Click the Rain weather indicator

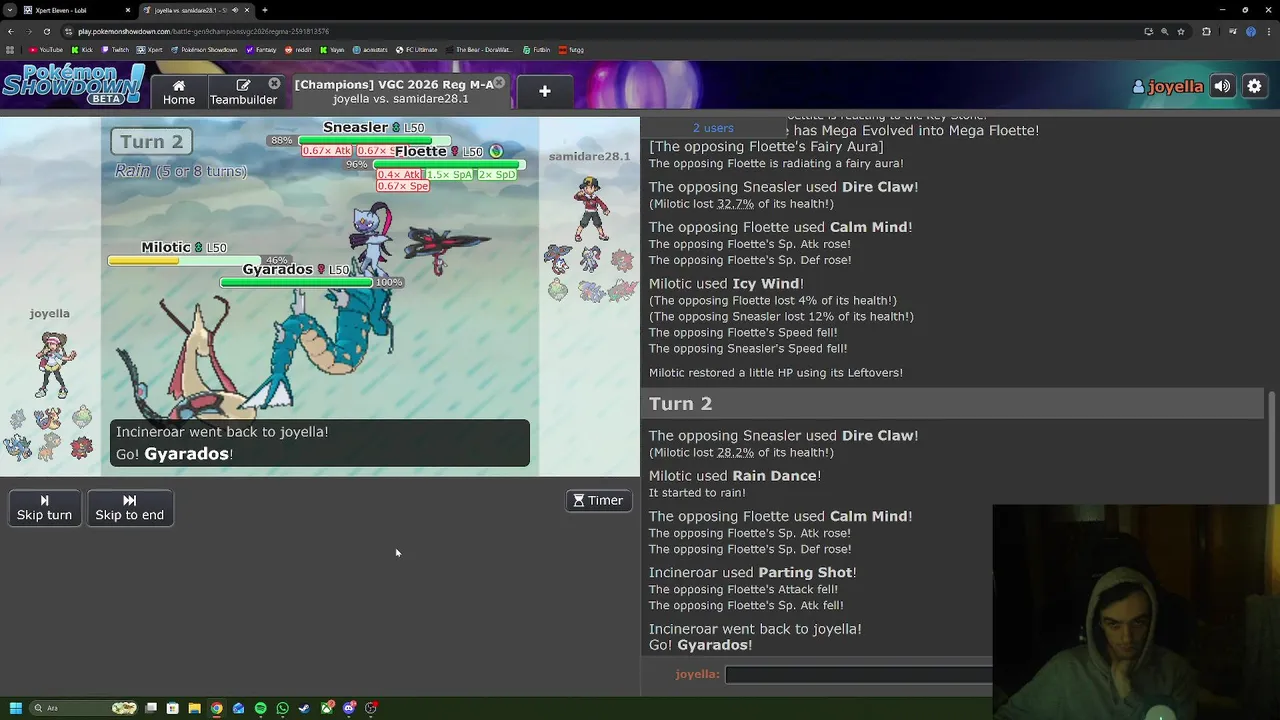[180, 171]
